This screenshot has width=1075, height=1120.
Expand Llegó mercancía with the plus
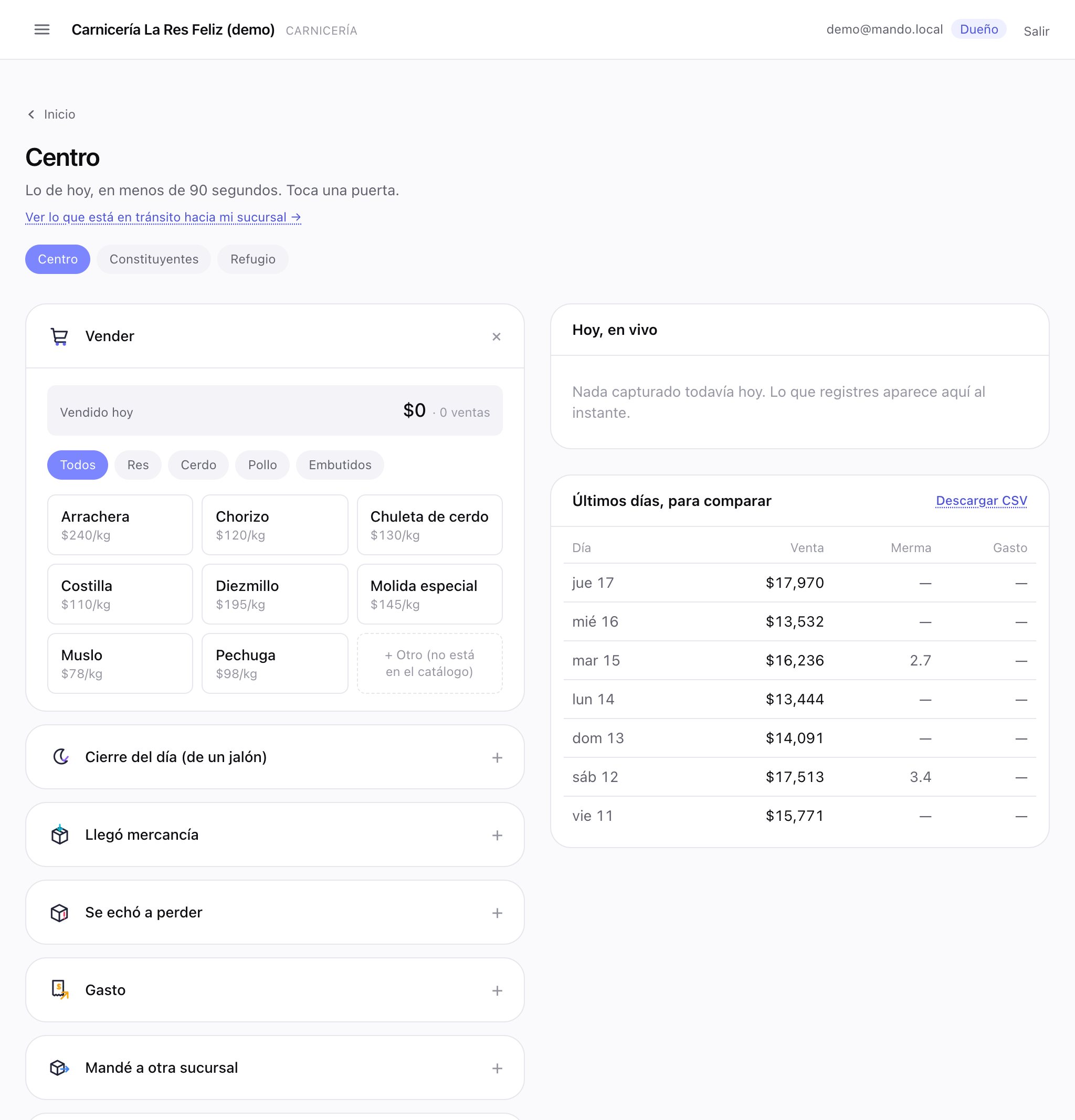click(x=497, y=836)
